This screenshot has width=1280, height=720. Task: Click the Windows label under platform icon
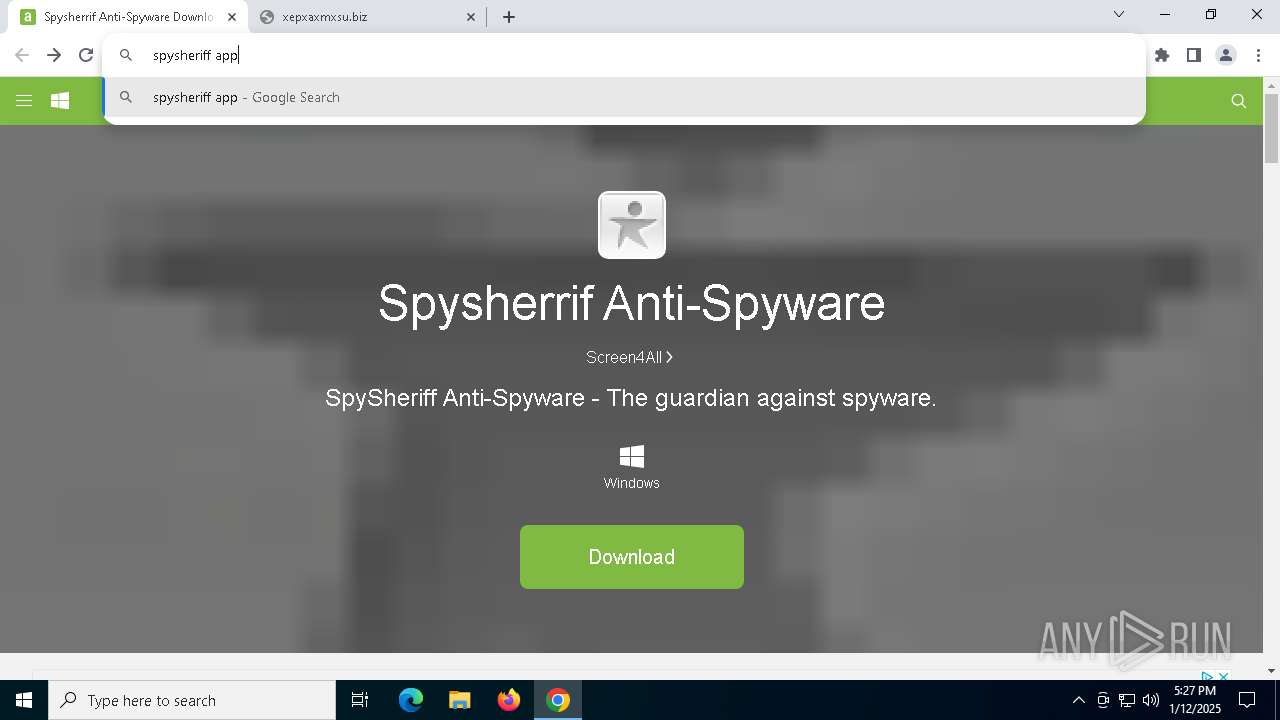(x=632, y=483)
